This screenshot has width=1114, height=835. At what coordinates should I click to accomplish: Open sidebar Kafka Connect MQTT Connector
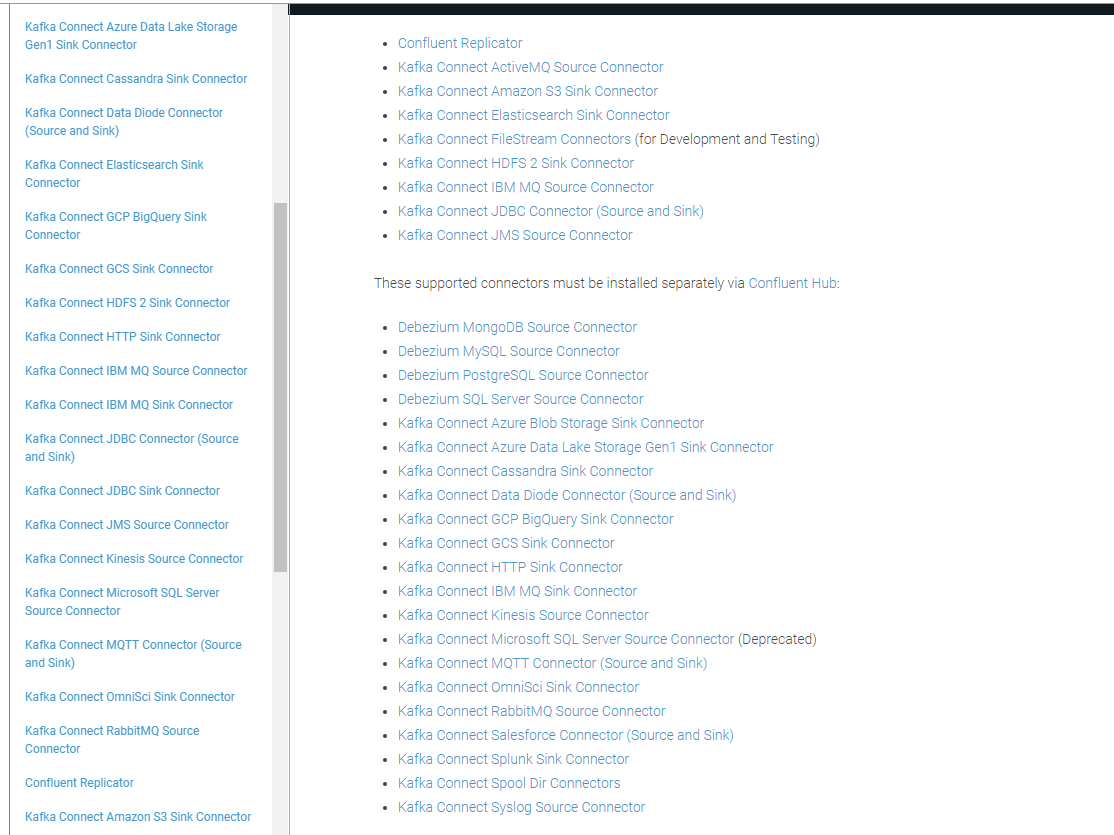tap(133, 654)
